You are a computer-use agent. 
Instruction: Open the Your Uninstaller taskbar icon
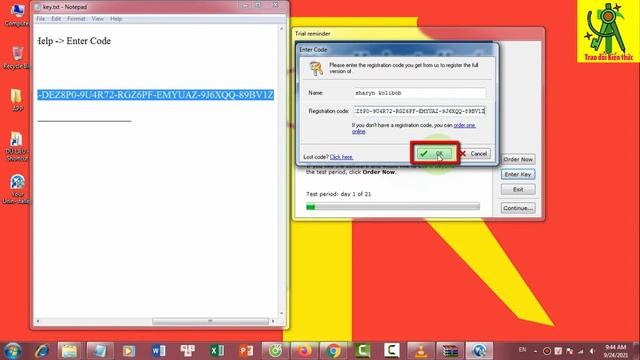click(x=479, y=351)
